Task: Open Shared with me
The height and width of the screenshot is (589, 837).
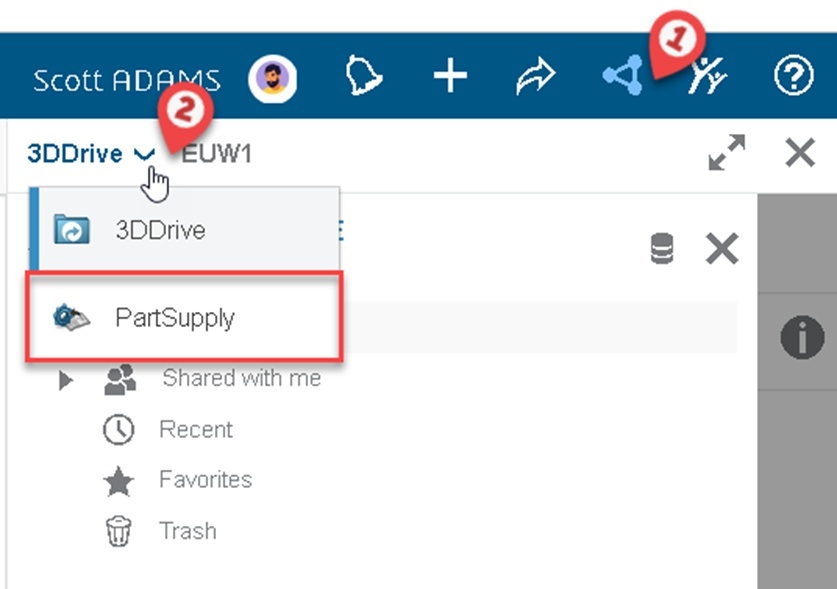Action: (x=241, y=378)
